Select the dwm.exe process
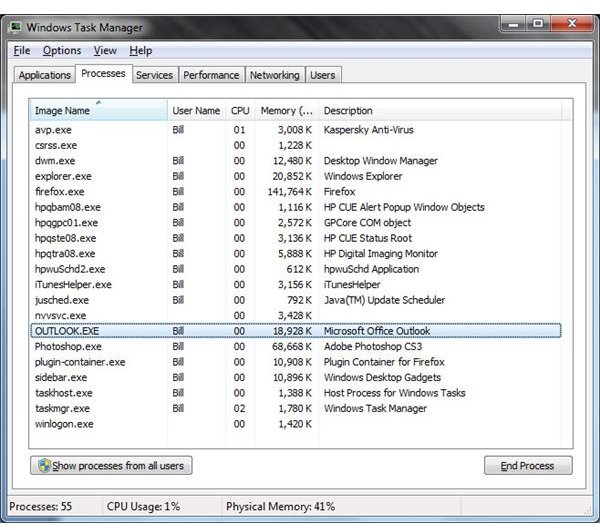The height and width of the screenshot is (530, 600). pos(295,161)
